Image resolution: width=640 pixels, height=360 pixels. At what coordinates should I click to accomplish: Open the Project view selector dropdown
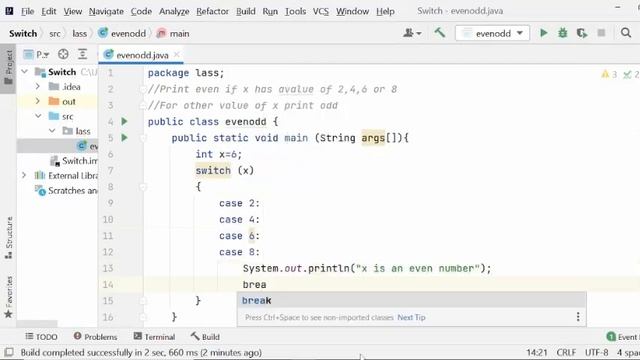click(36, 54)
